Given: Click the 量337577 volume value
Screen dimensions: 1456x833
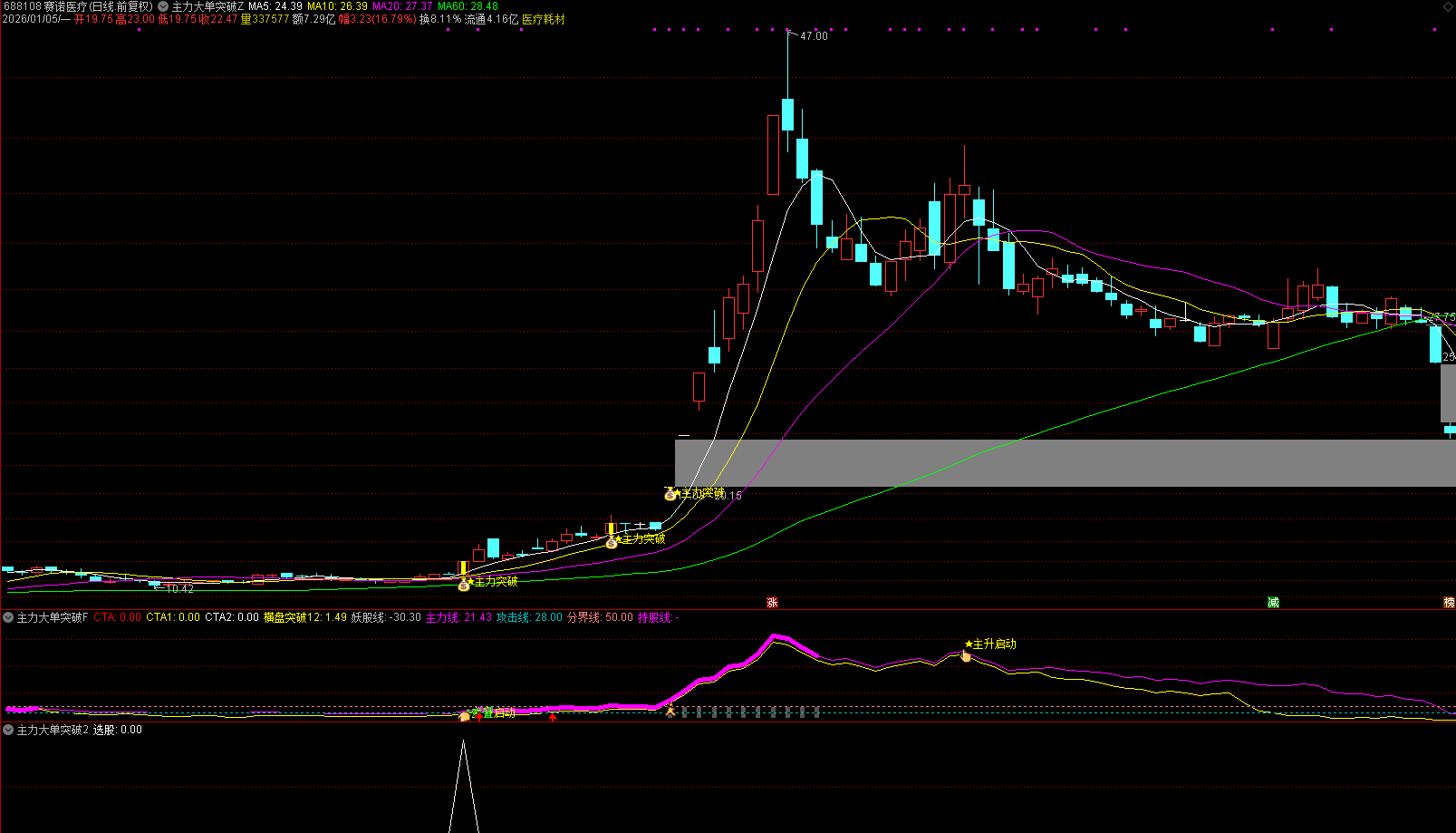Looking at the screenshot, I should 265,19.
